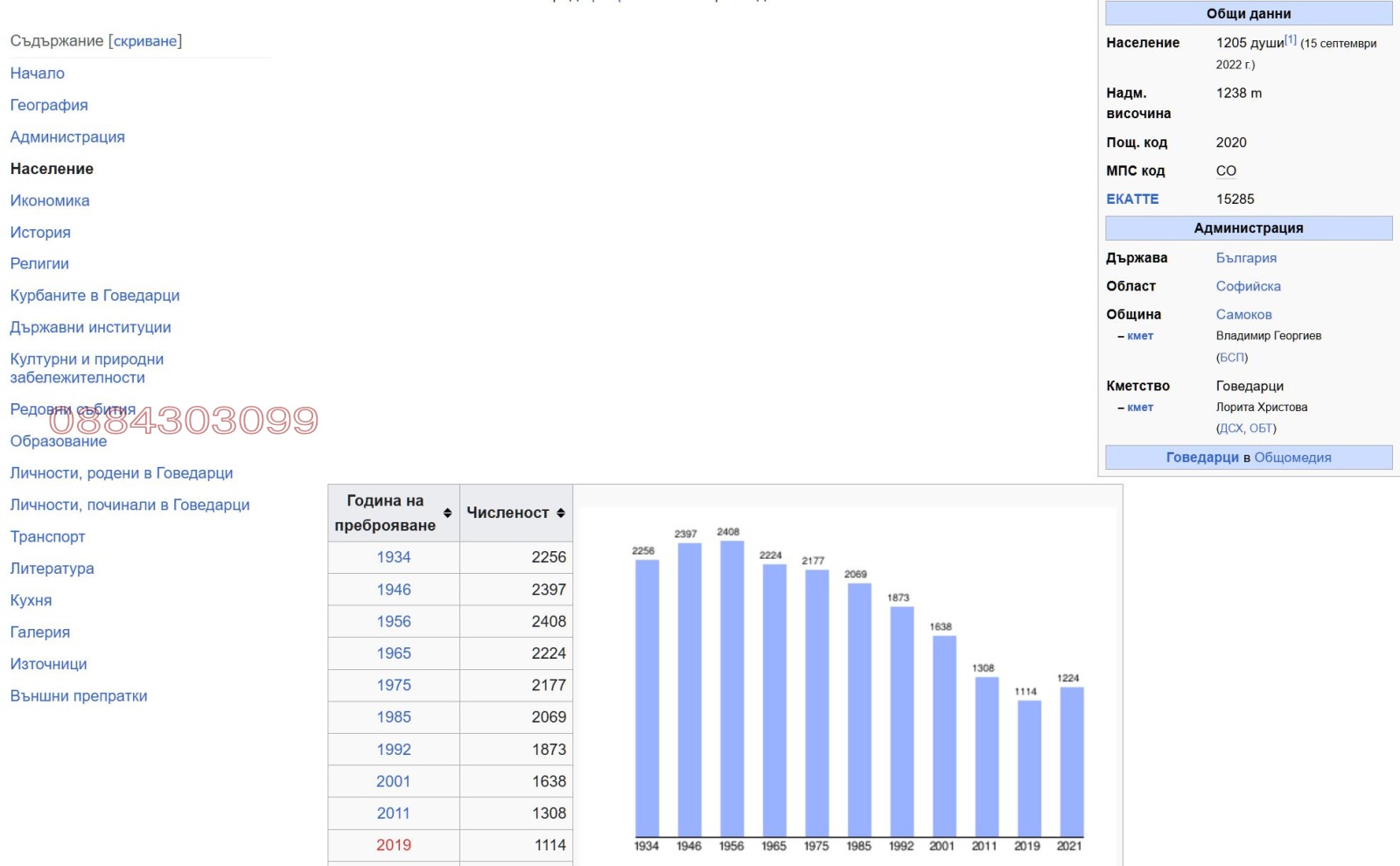Click the ДСХ abbreviation link
Image resolution: width=1400 pixels, height=866 pixels.
click(x=1231, y=429)
